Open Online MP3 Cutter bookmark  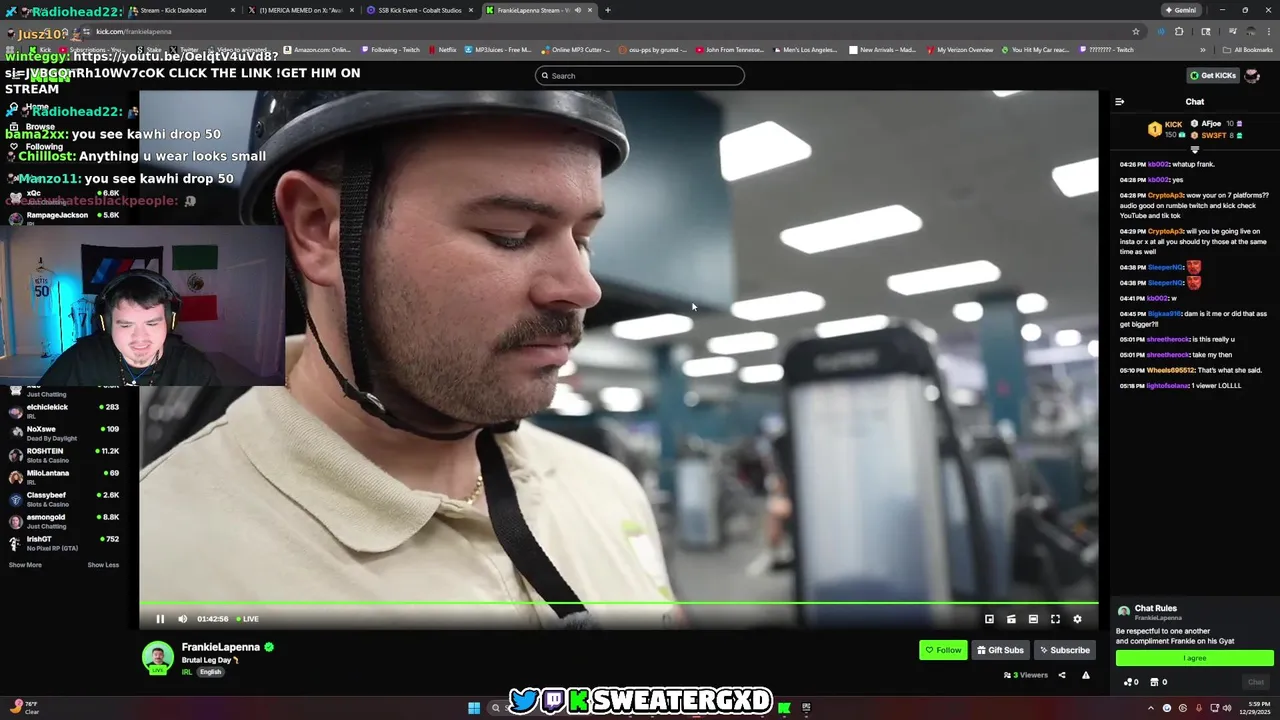click(x=575, y=50)
